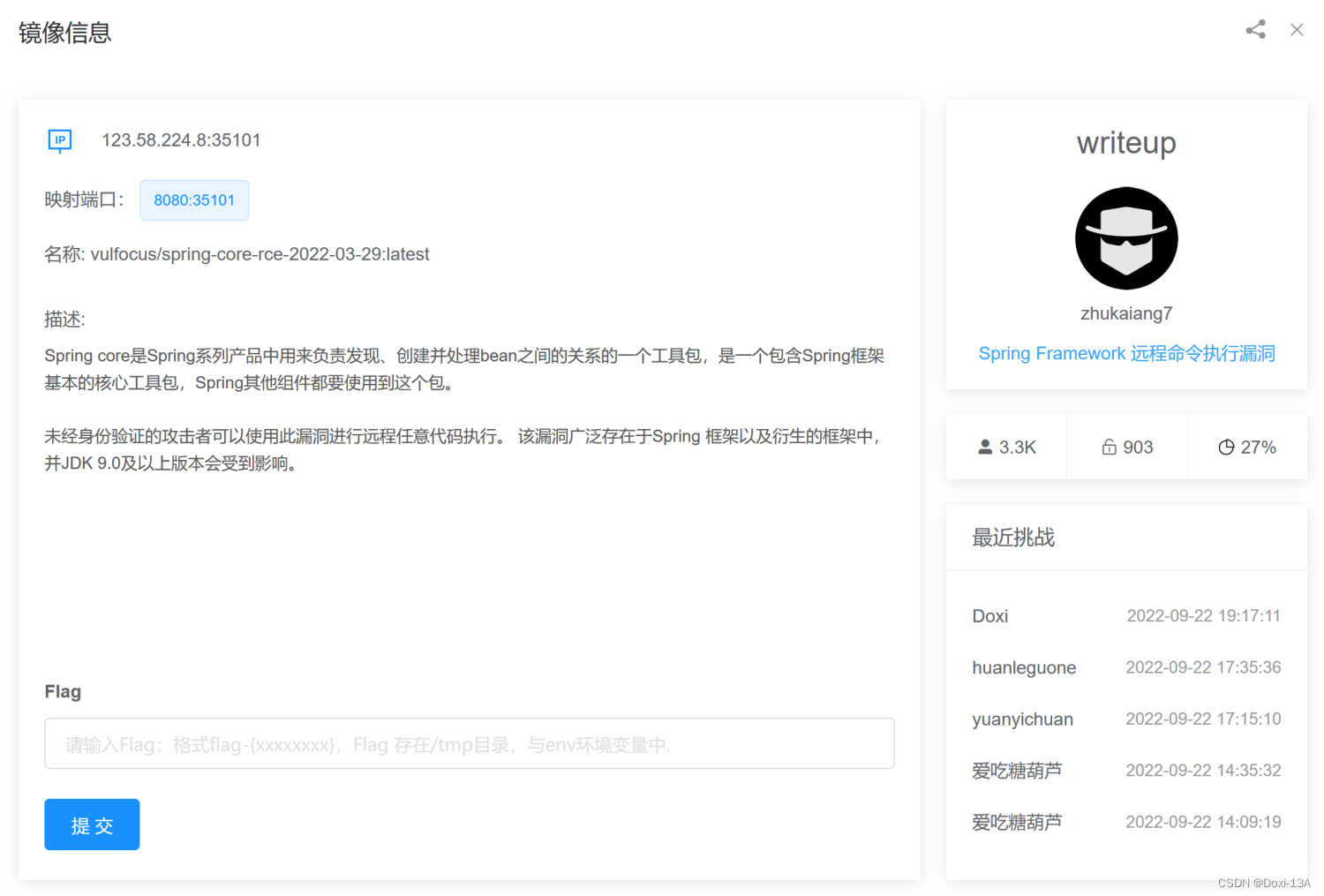Click the 映射端口 label

click(85, 200)
